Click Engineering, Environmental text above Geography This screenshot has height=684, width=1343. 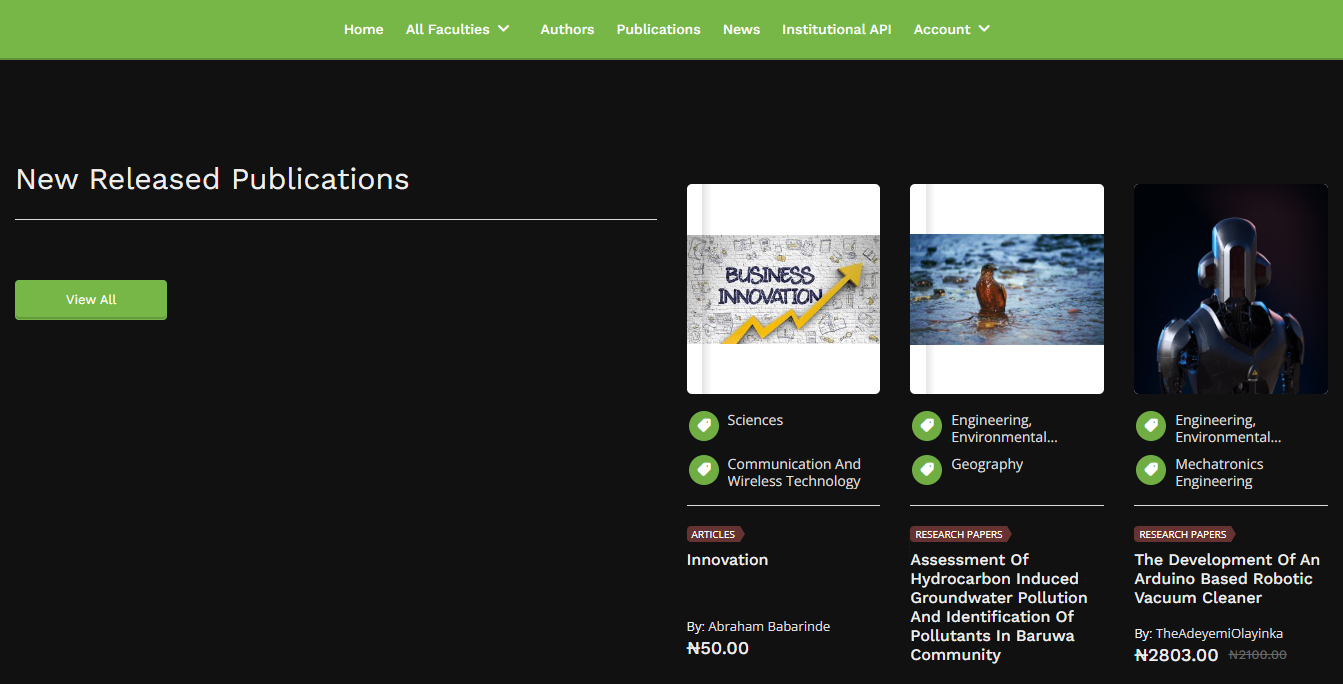click(1004, 429)
